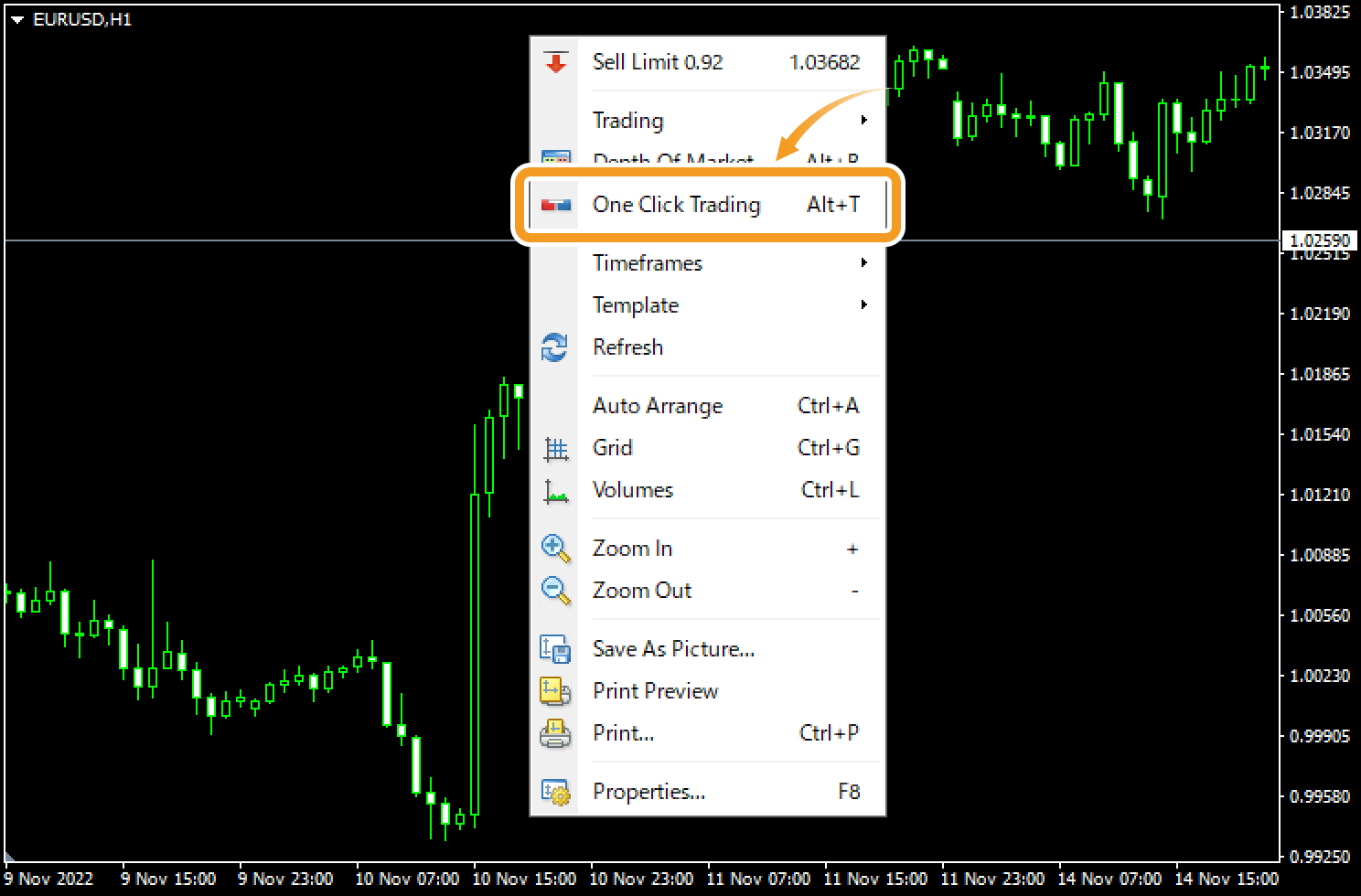The image size is (1361, 896).
Task: Select Print Preview from the menu
Action: point(655,692)
